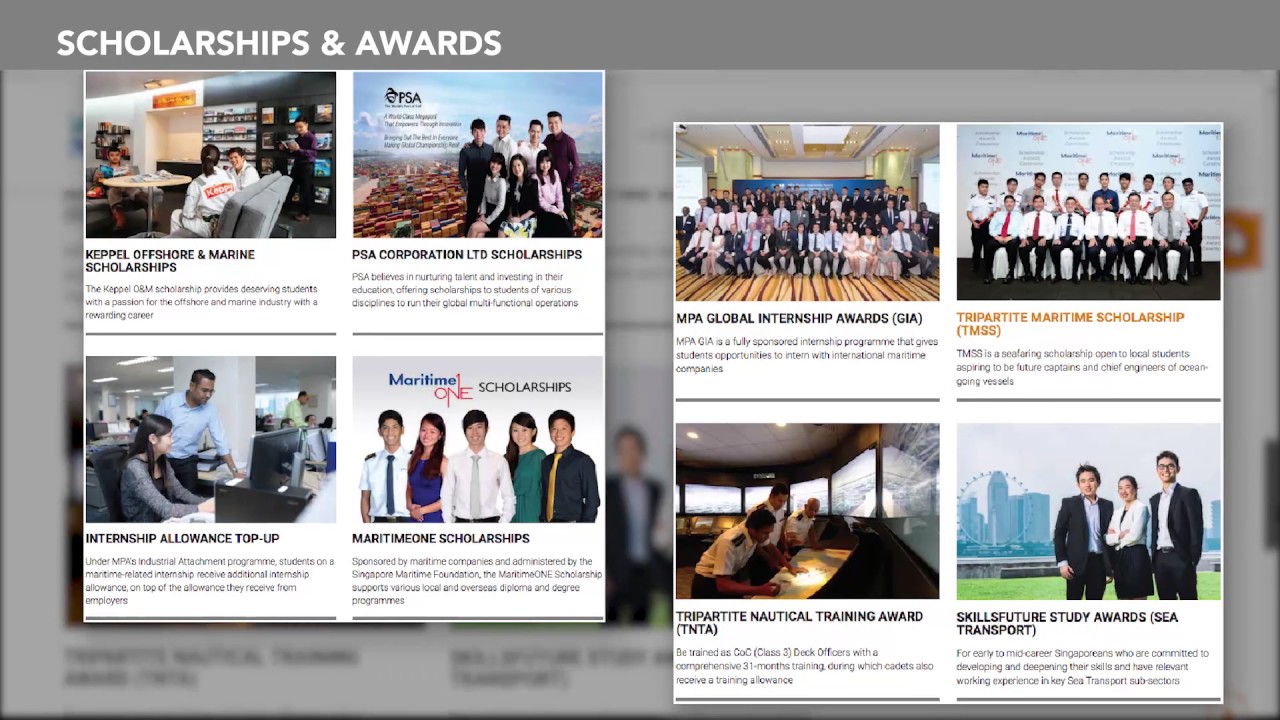This screenshot has width=1280, height=720.
Task: Open the SkillsFuture Study Awards skyline photo
Action: 1088,511
